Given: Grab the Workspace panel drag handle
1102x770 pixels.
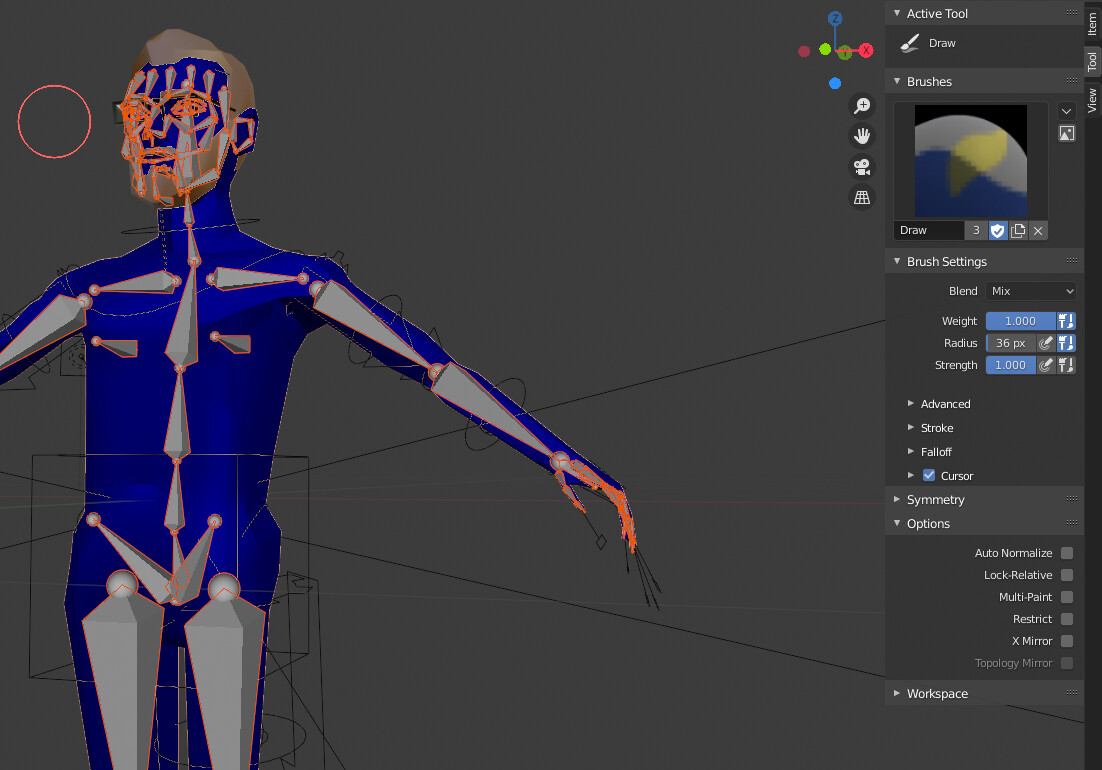Looking at the screenshot, I should [x=1072, y=693].
